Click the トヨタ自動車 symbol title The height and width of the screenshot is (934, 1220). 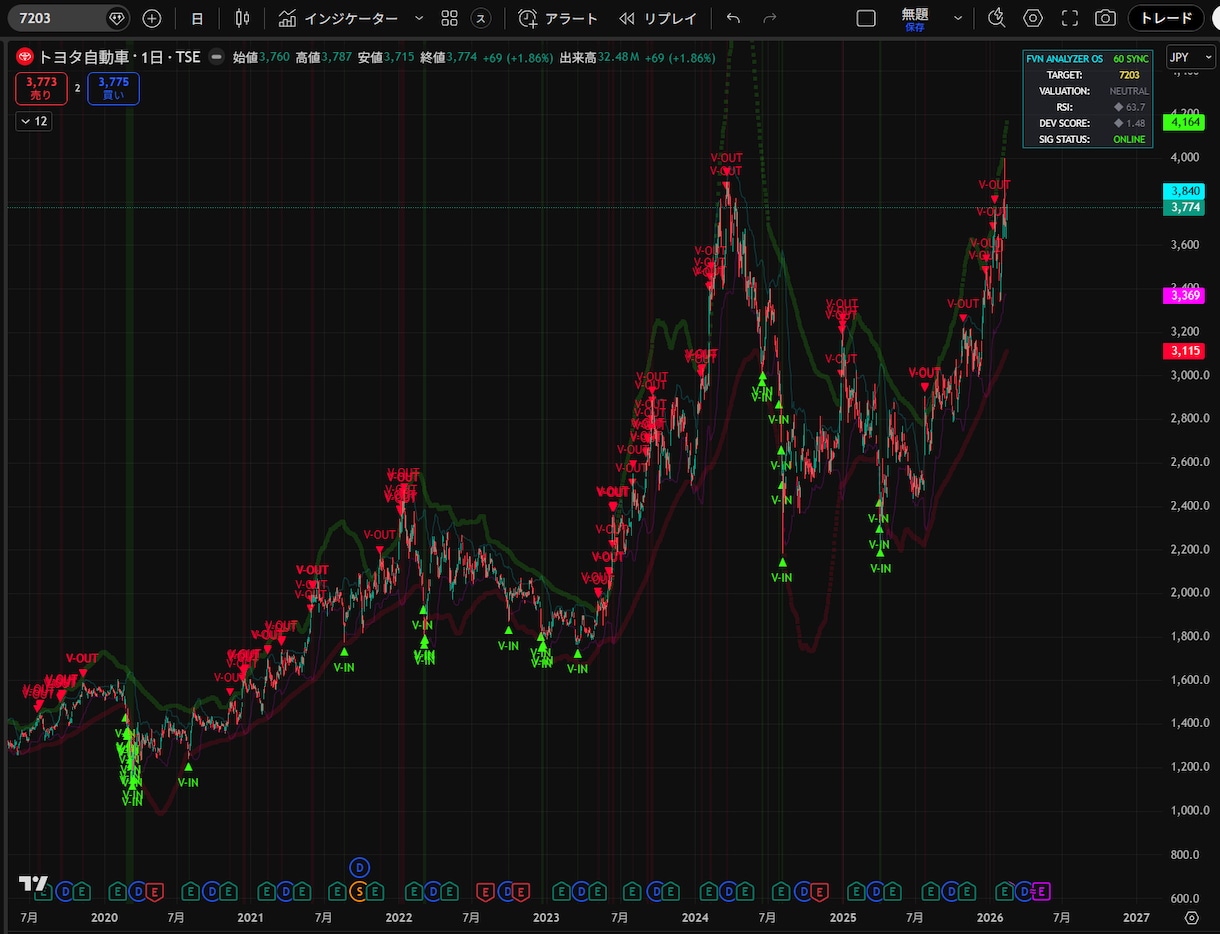click(85, 58)
